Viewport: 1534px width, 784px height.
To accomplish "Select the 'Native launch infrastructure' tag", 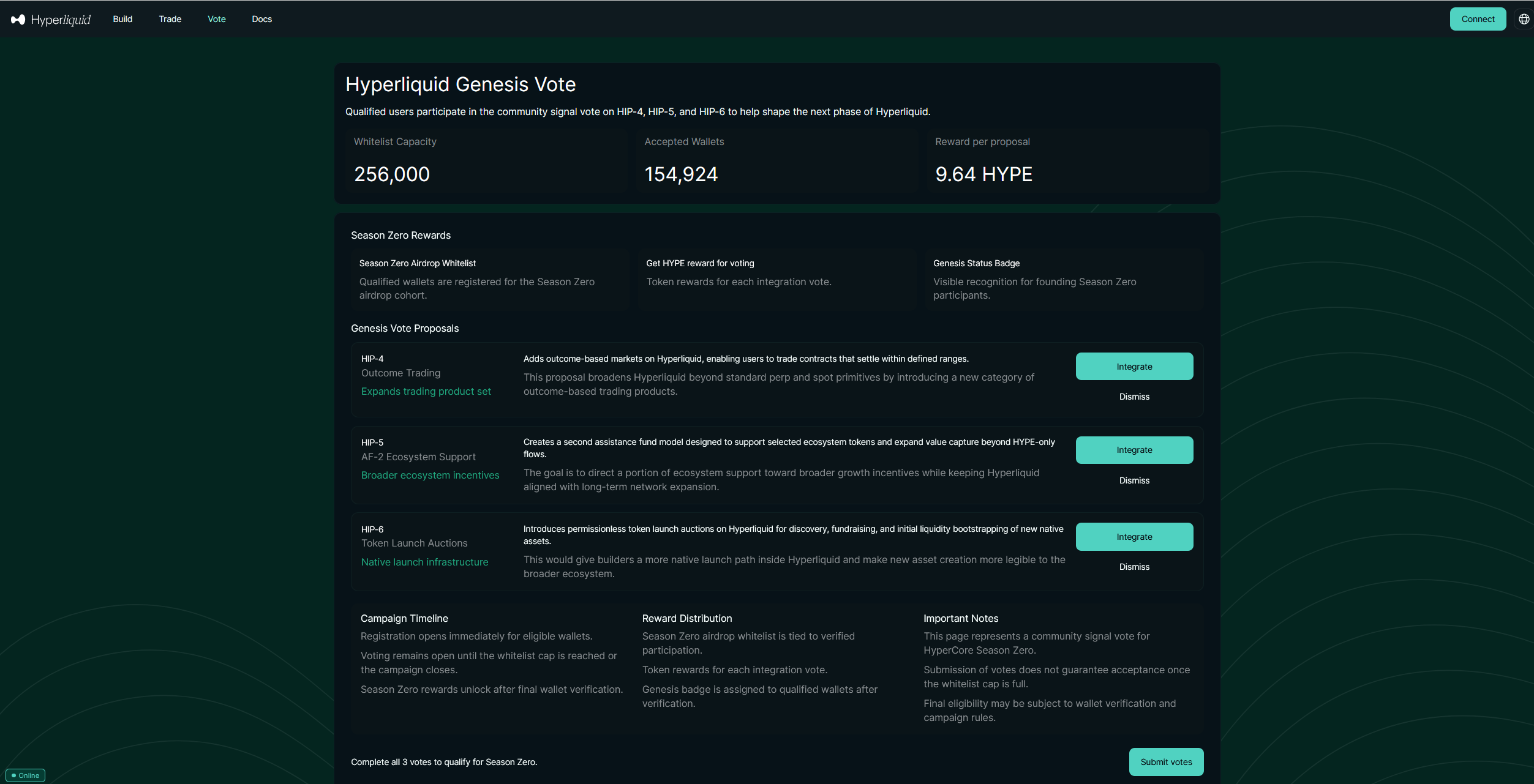I will point(425,562).
